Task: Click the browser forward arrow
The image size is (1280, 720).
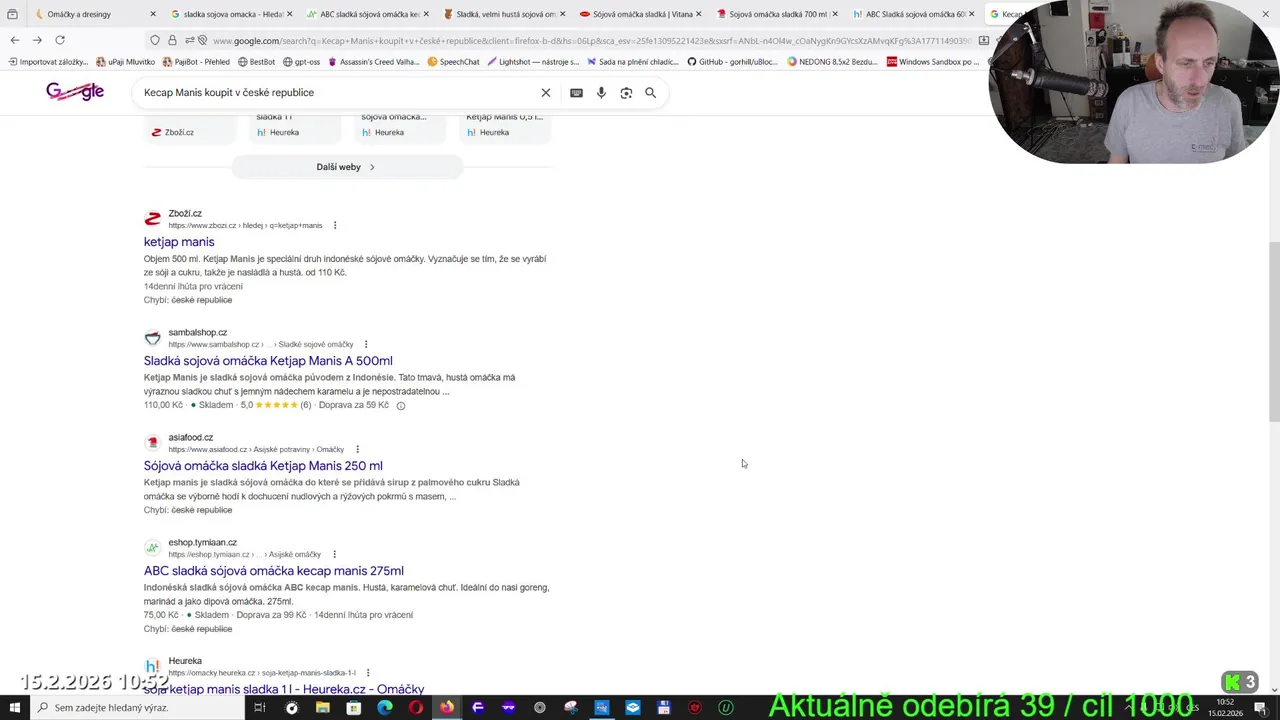Action: [x=37, y=40]
